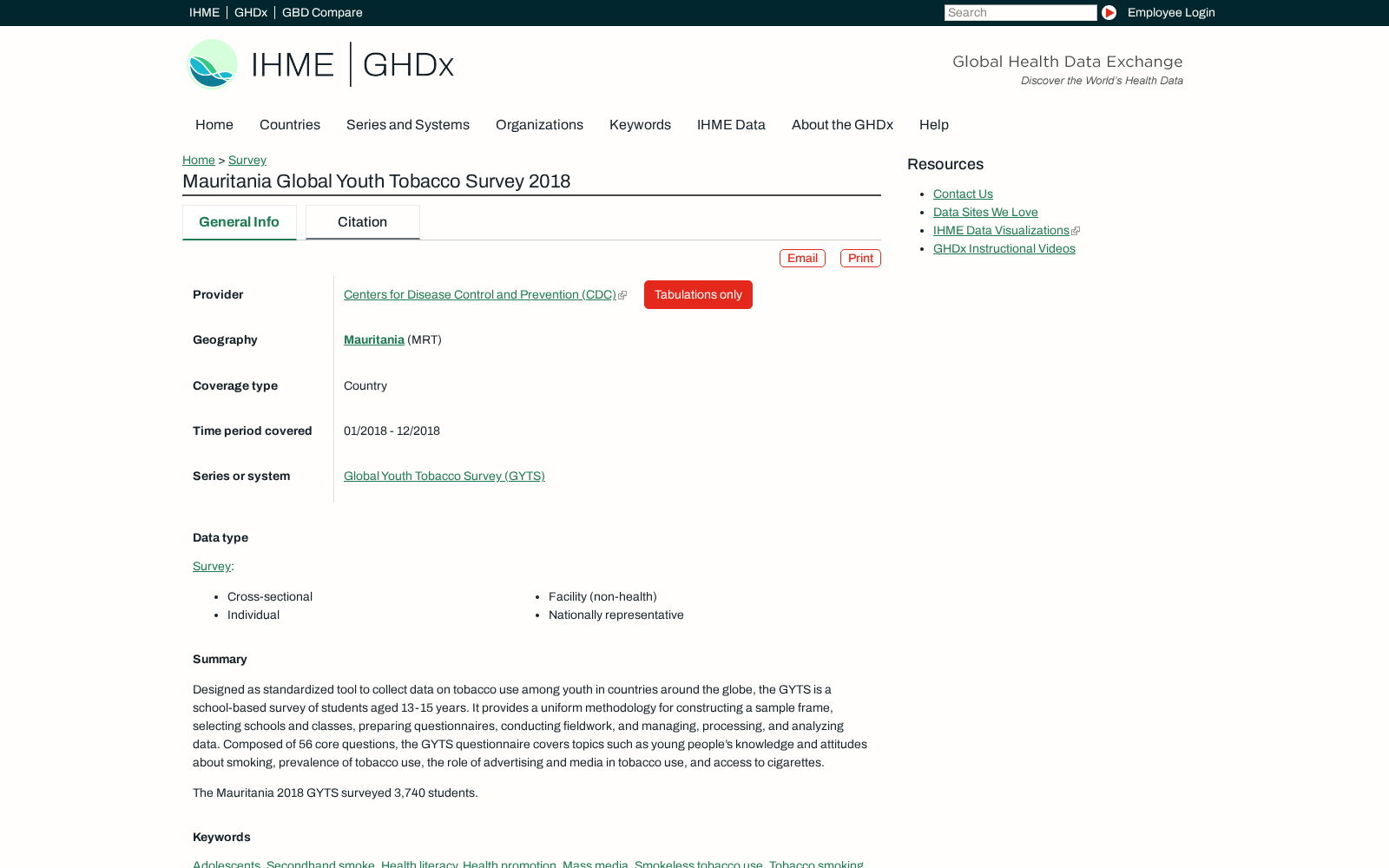Image resolution: width=1389 pixels, height=868 pixels.
Task: Click the IHME globe logo icon
Action: (212, 64)
